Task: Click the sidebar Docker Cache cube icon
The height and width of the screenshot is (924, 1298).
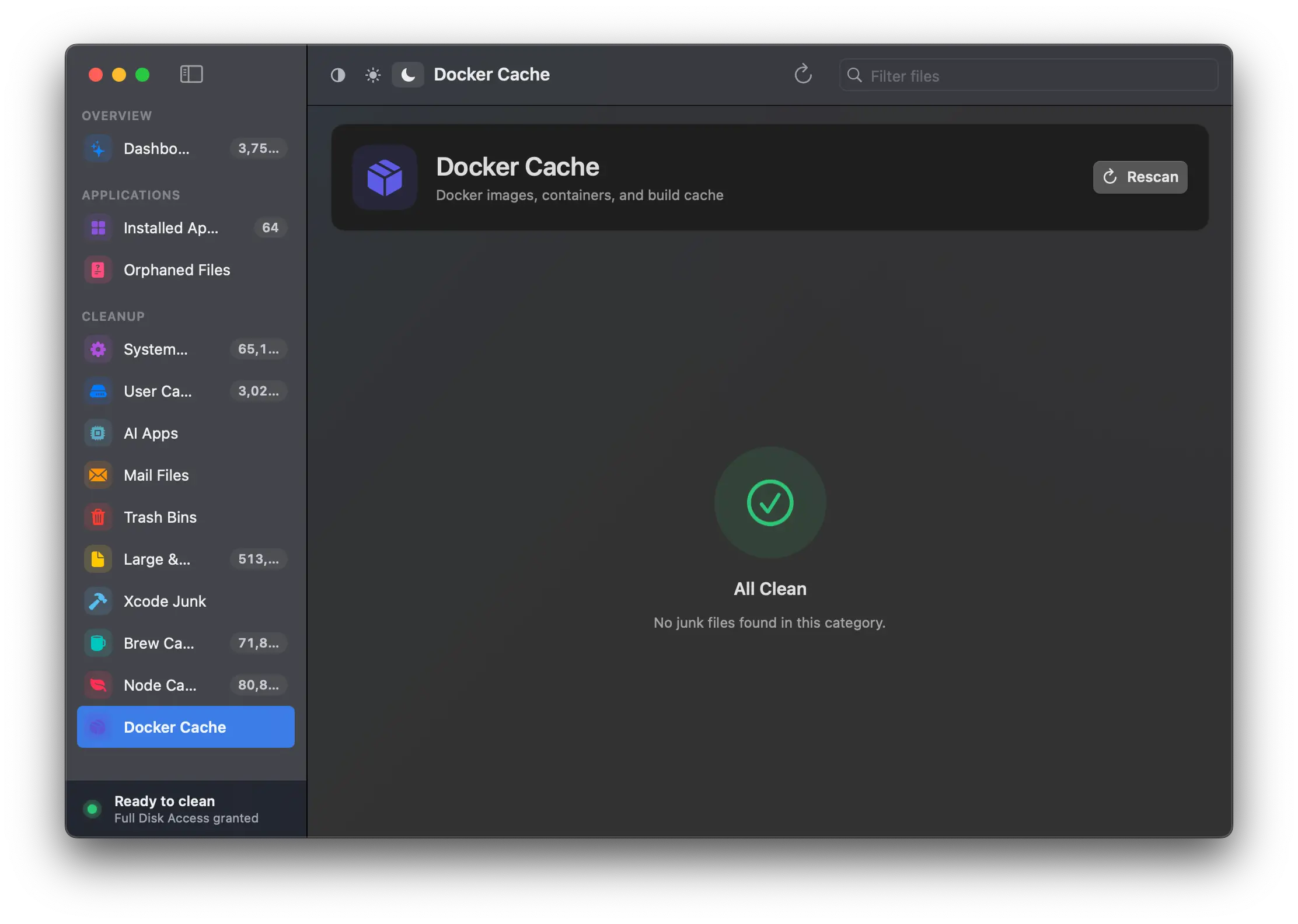Action: click(98, 727)
